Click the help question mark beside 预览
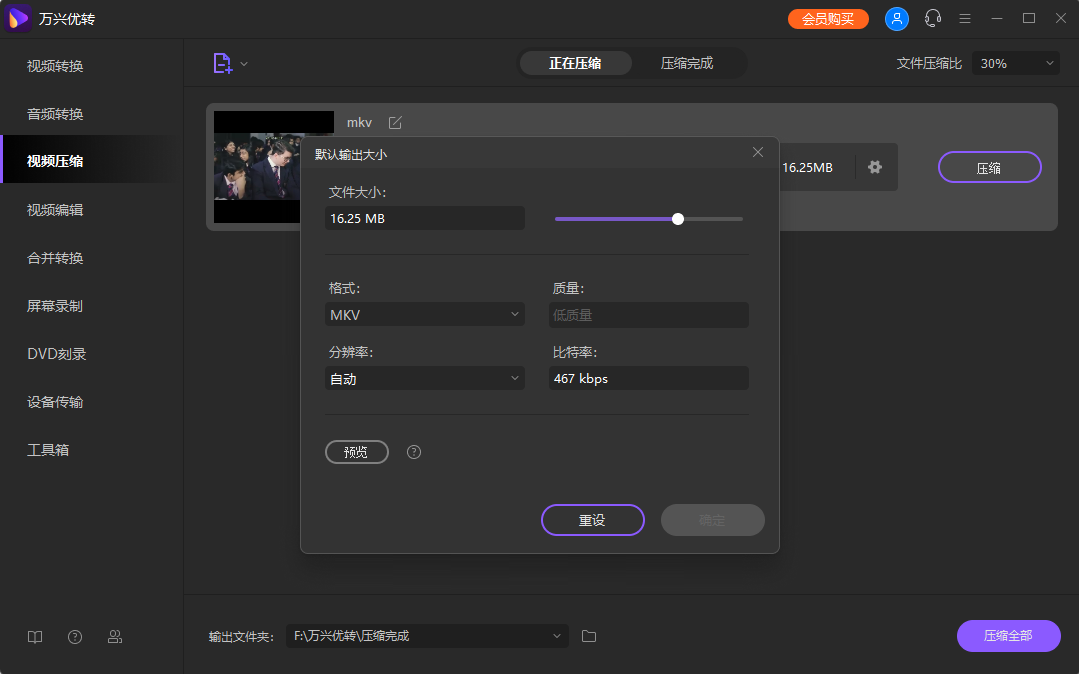The height and width of the screenshot is (674, 1079). (413, 452)
